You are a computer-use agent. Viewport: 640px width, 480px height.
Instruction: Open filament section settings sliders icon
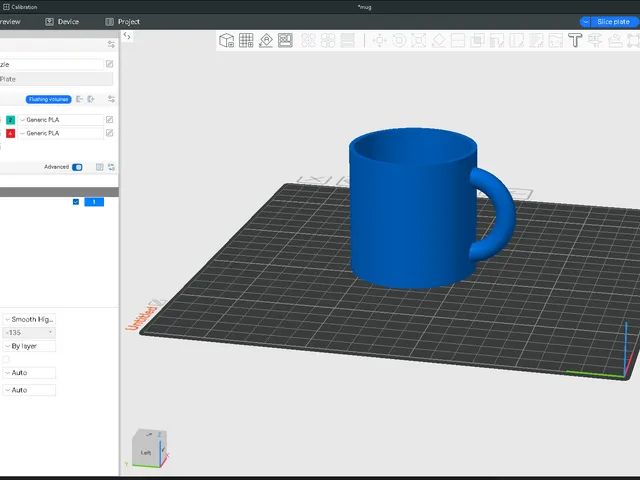click(x=111, y=99)
